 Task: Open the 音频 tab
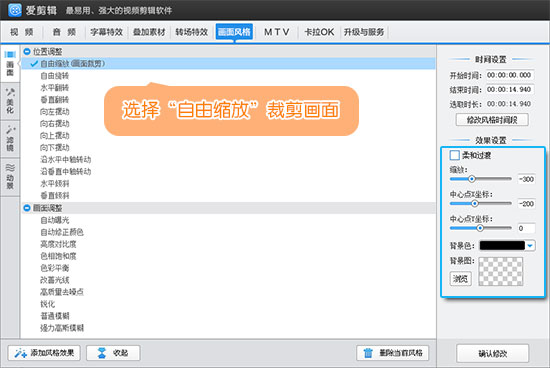(x=64, y=32)
